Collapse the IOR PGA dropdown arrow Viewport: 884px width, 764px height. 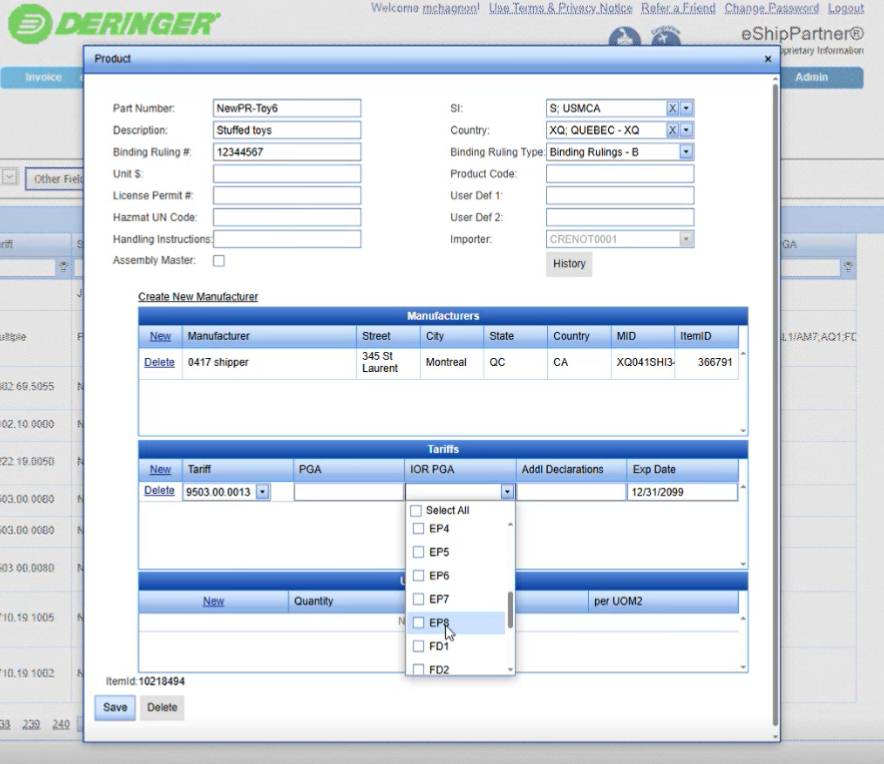click(x=507, y=492)
